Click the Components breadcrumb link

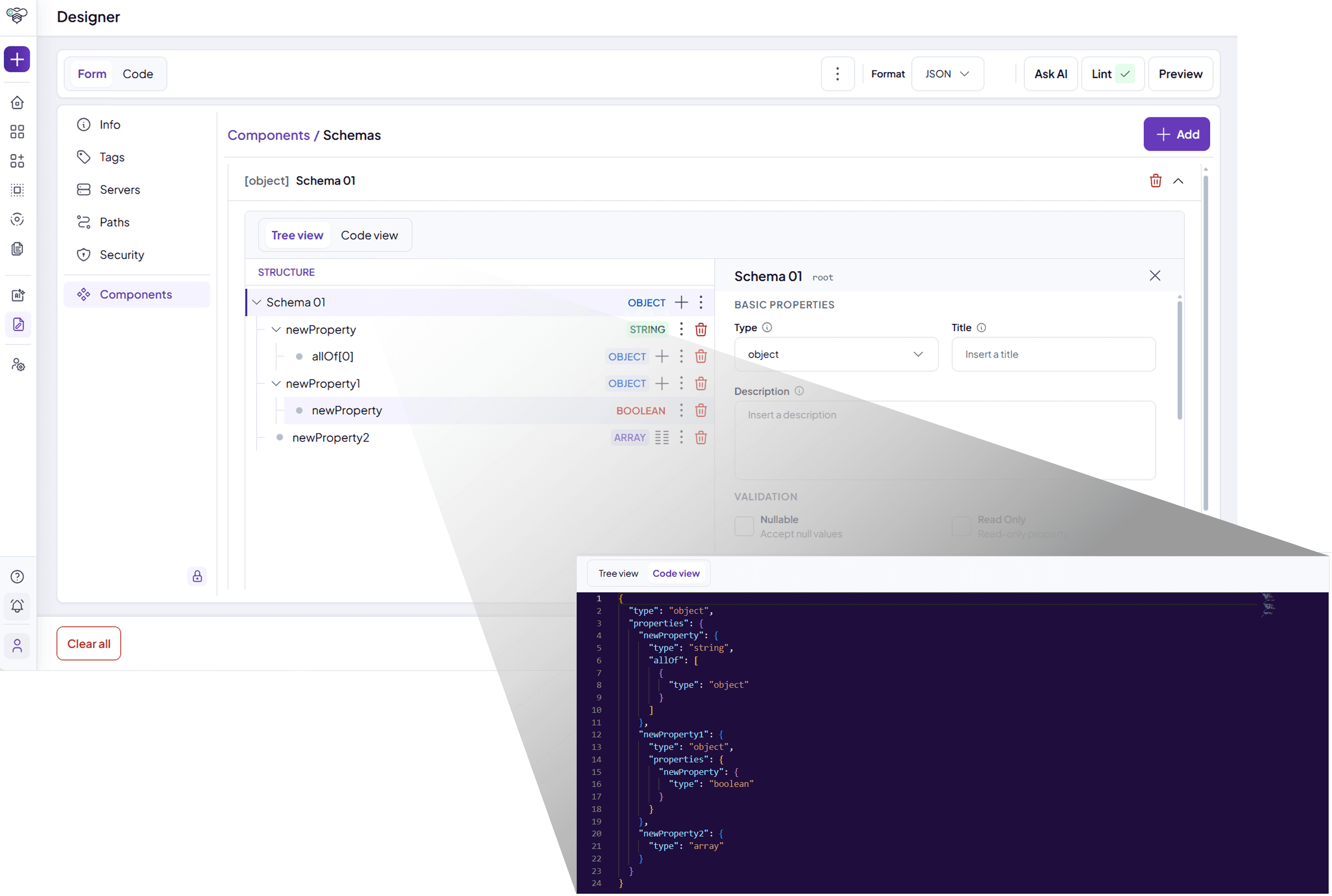tap(268, 135)
